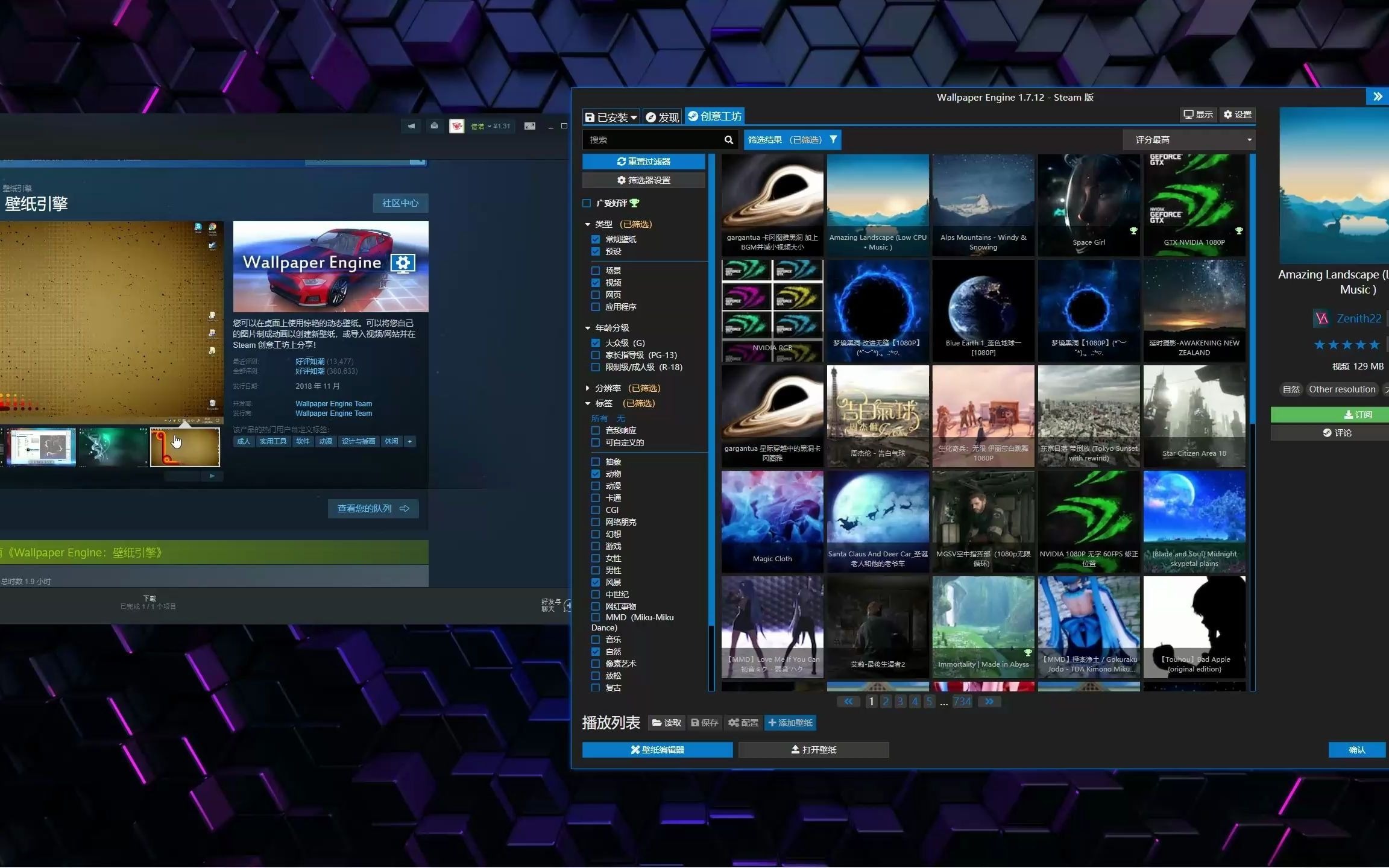Click the 已安装 (Installed) tab
The height and width of the screenshot is (868, 1389).
[609, 116]
